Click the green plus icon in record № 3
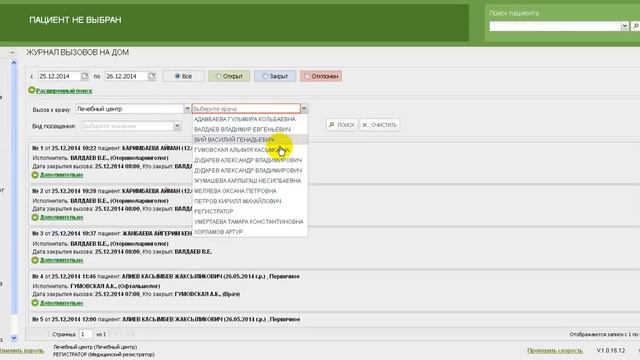This screenshot has width=640, height=360. [x=35, y=260]
